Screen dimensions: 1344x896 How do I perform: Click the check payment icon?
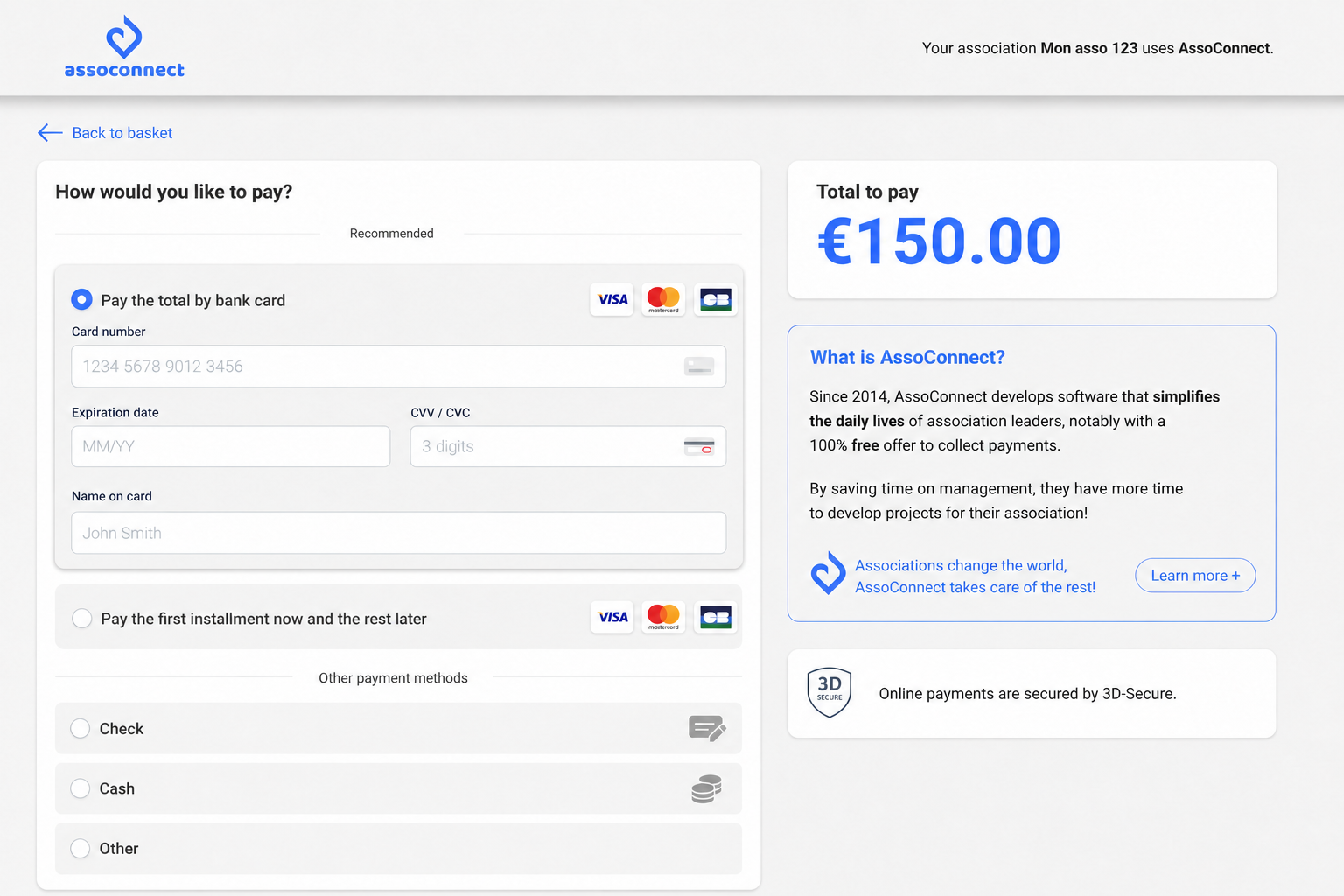click(x=707, y=728)
